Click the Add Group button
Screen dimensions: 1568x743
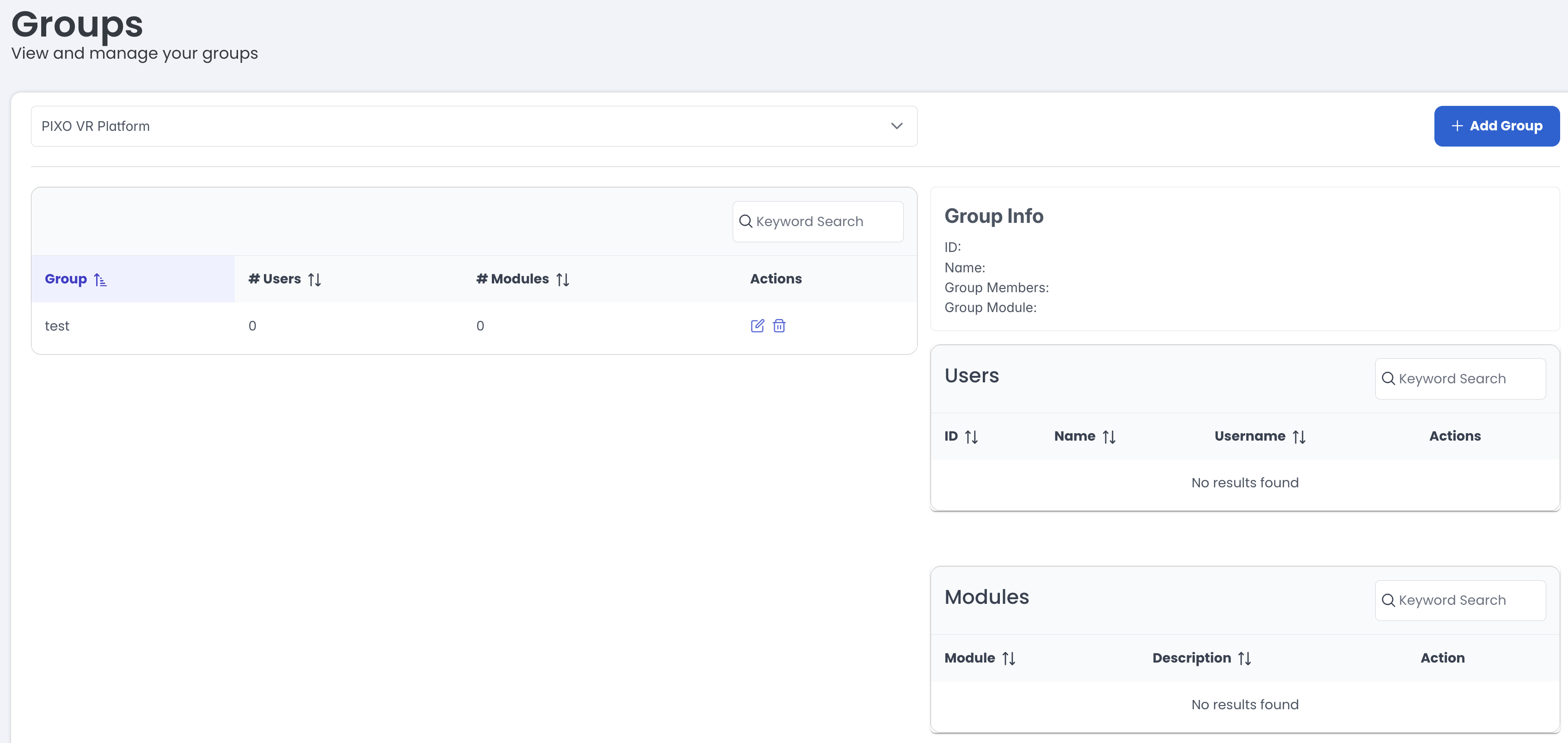tap(1496, 126)
